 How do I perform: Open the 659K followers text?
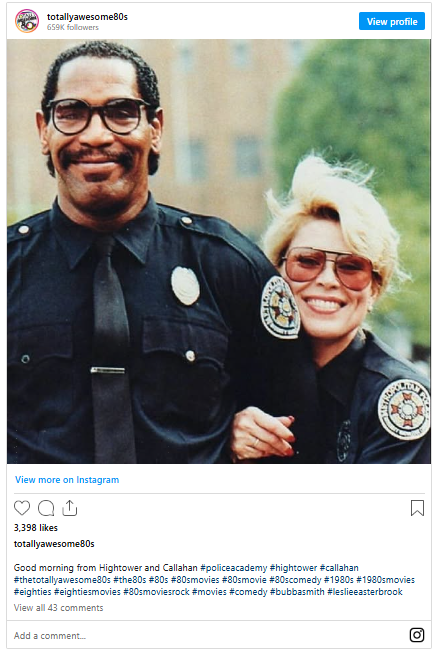click(73, 27)
